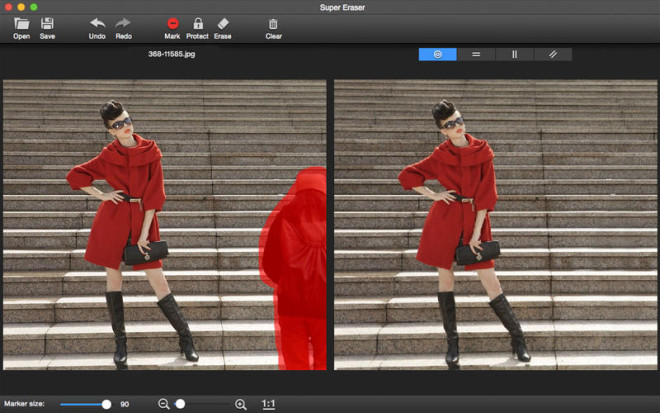This screenshot has width=660, height=413.
Task: Click the Redo arrow
Action: click(x=123, y=24)
